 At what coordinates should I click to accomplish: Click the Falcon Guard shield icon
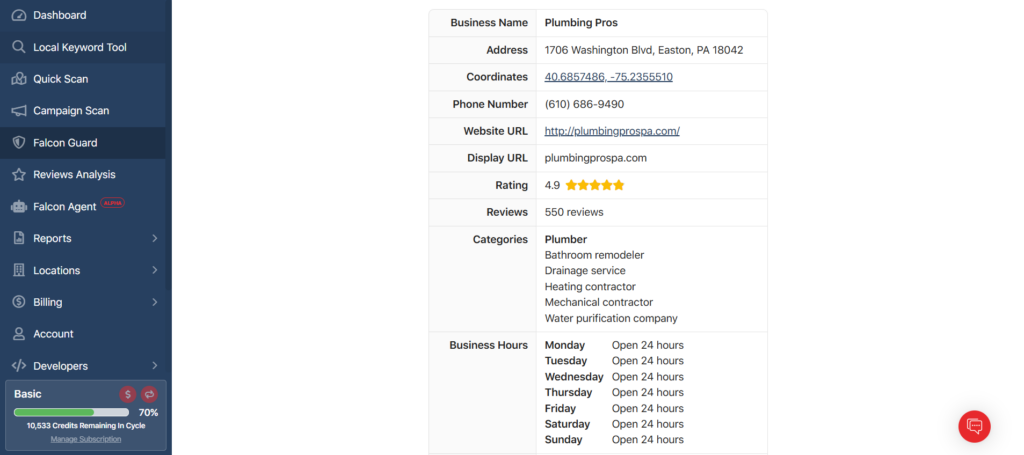pyautogui.click(x=18, y=143)
